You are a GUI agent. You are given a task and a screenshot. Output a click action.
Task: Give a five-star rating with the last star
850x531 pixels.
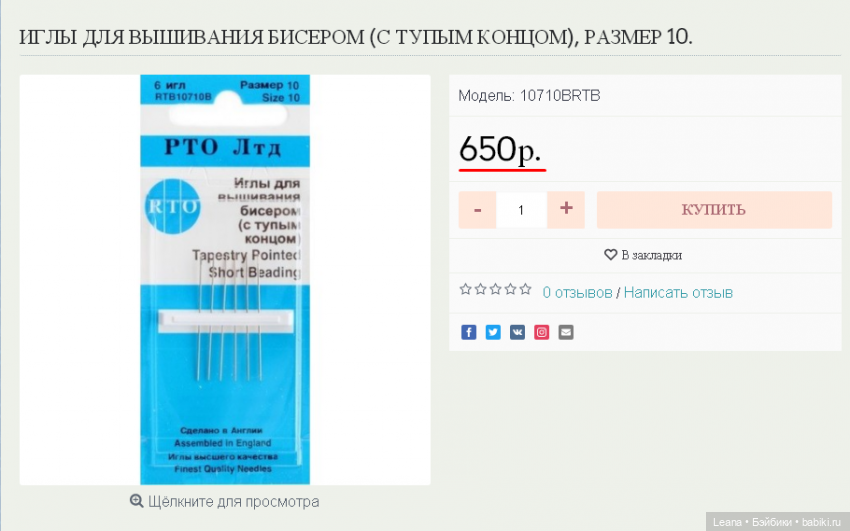pos(525,289)
